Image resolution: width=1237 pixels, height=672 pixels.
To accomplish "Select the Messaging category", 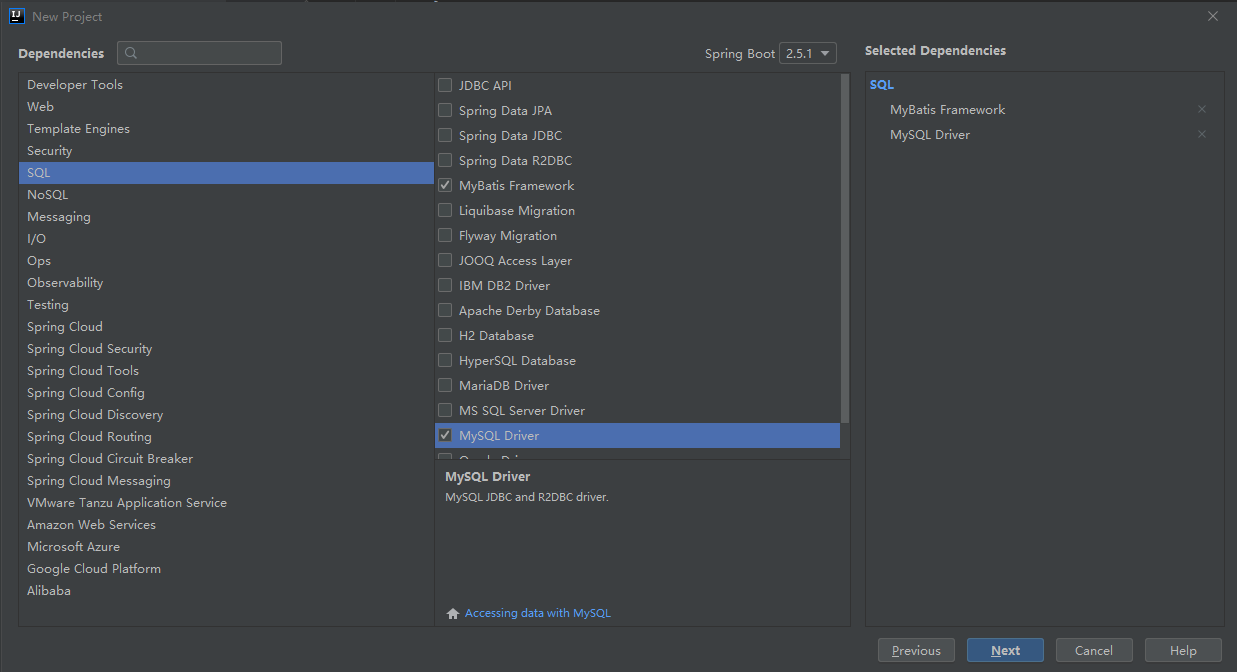I will 226,217.
